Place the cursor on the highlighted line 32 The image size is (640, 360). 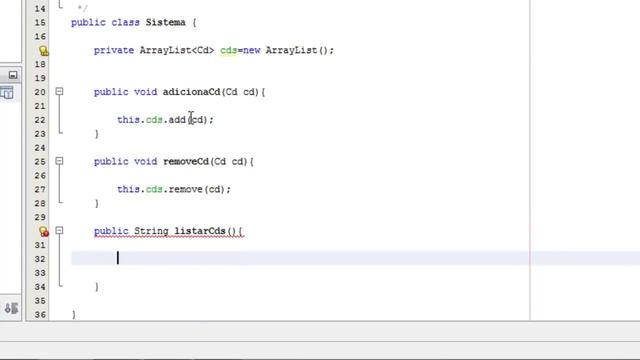click(x=355, y=258)
